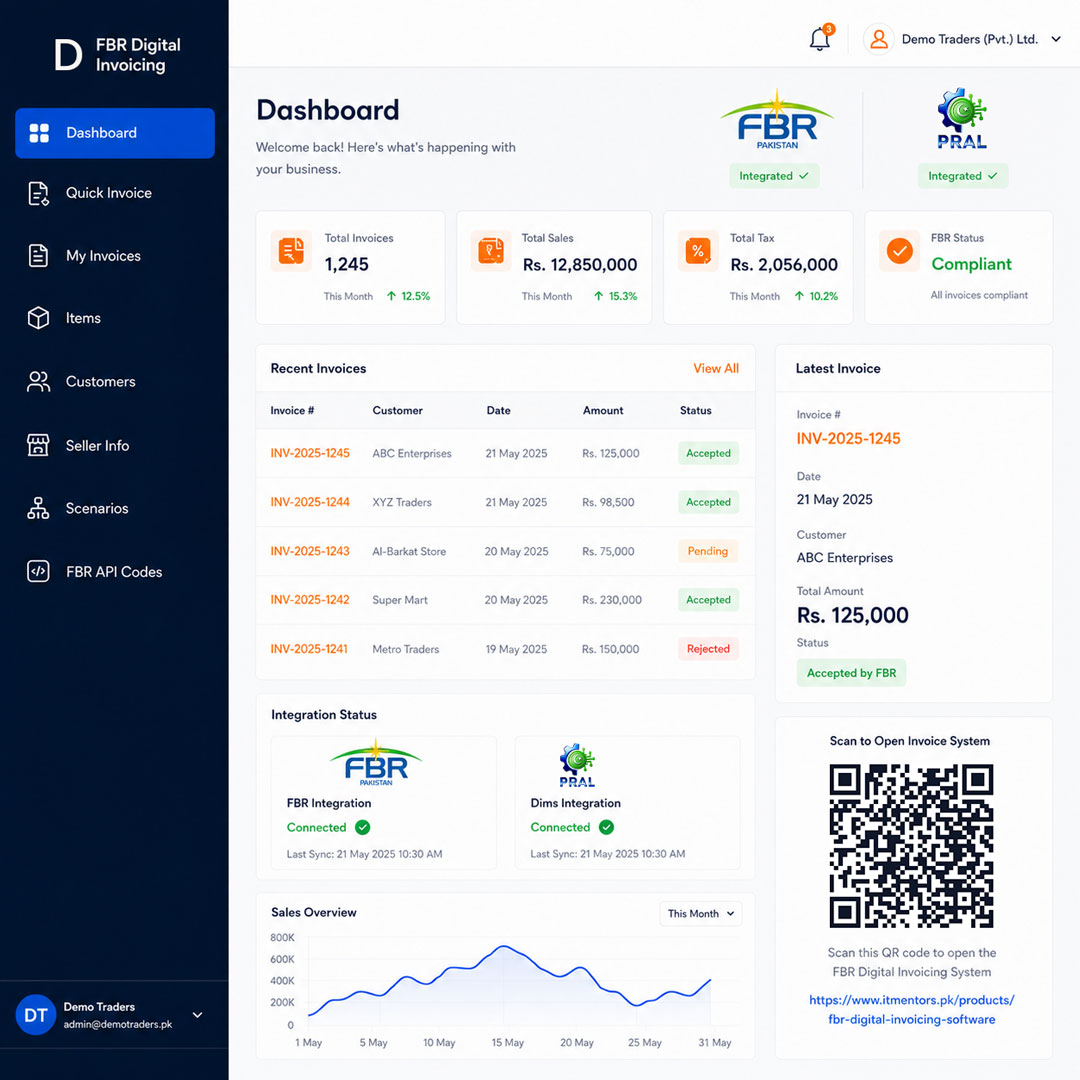Click Total Invoices 12.5% growth arrow

click(391, 296)
